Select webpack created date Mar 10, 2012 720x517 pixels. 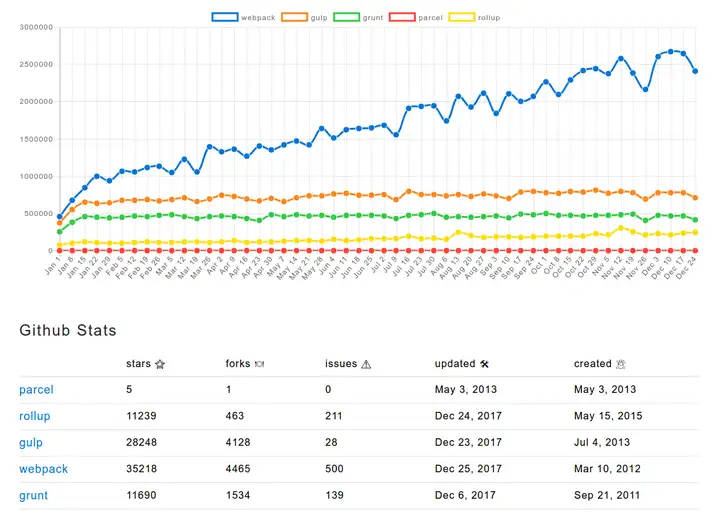tap(607, 469)
